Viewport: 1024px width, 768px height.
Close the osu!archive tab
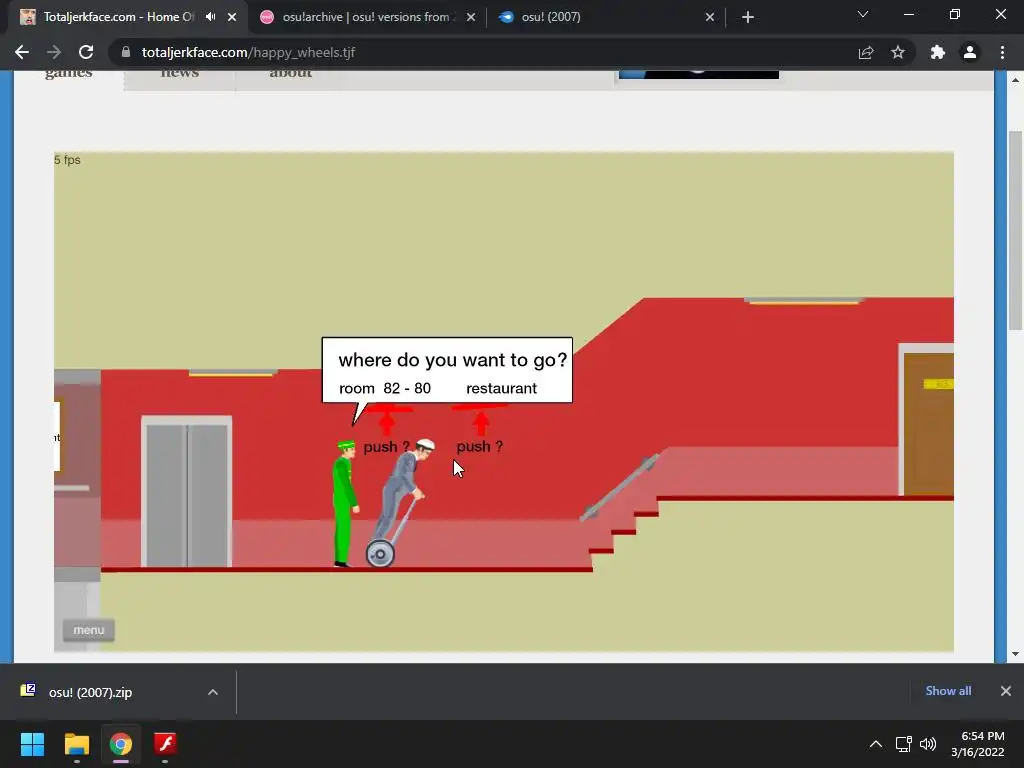tap(471, 17)
